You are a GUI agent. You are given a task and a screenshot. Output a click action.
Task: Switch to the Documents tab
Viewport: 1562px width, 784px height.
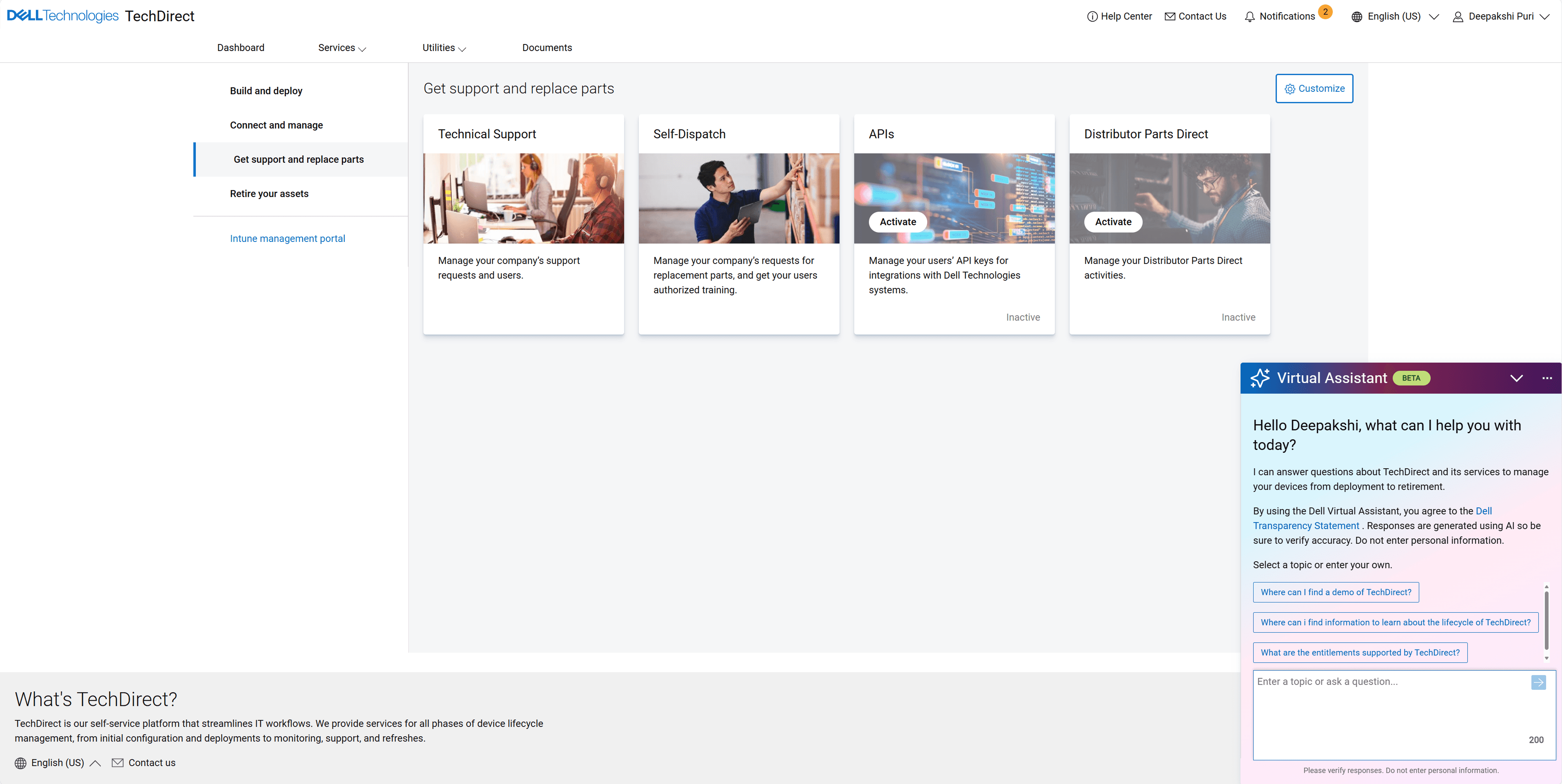pyautogui.click(x=546, y=47)
